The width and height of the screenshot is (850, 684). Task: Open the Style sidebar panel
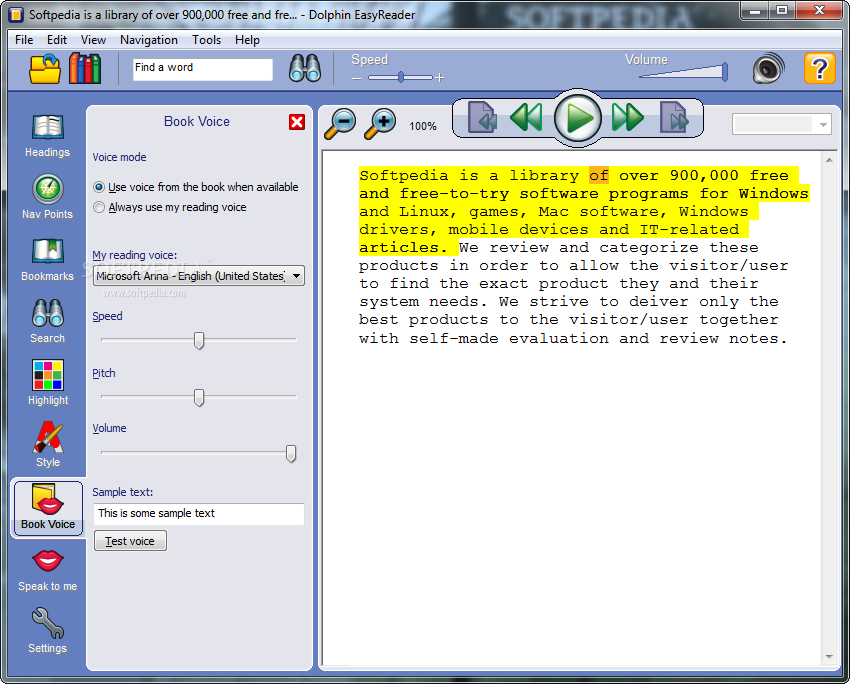48,445
